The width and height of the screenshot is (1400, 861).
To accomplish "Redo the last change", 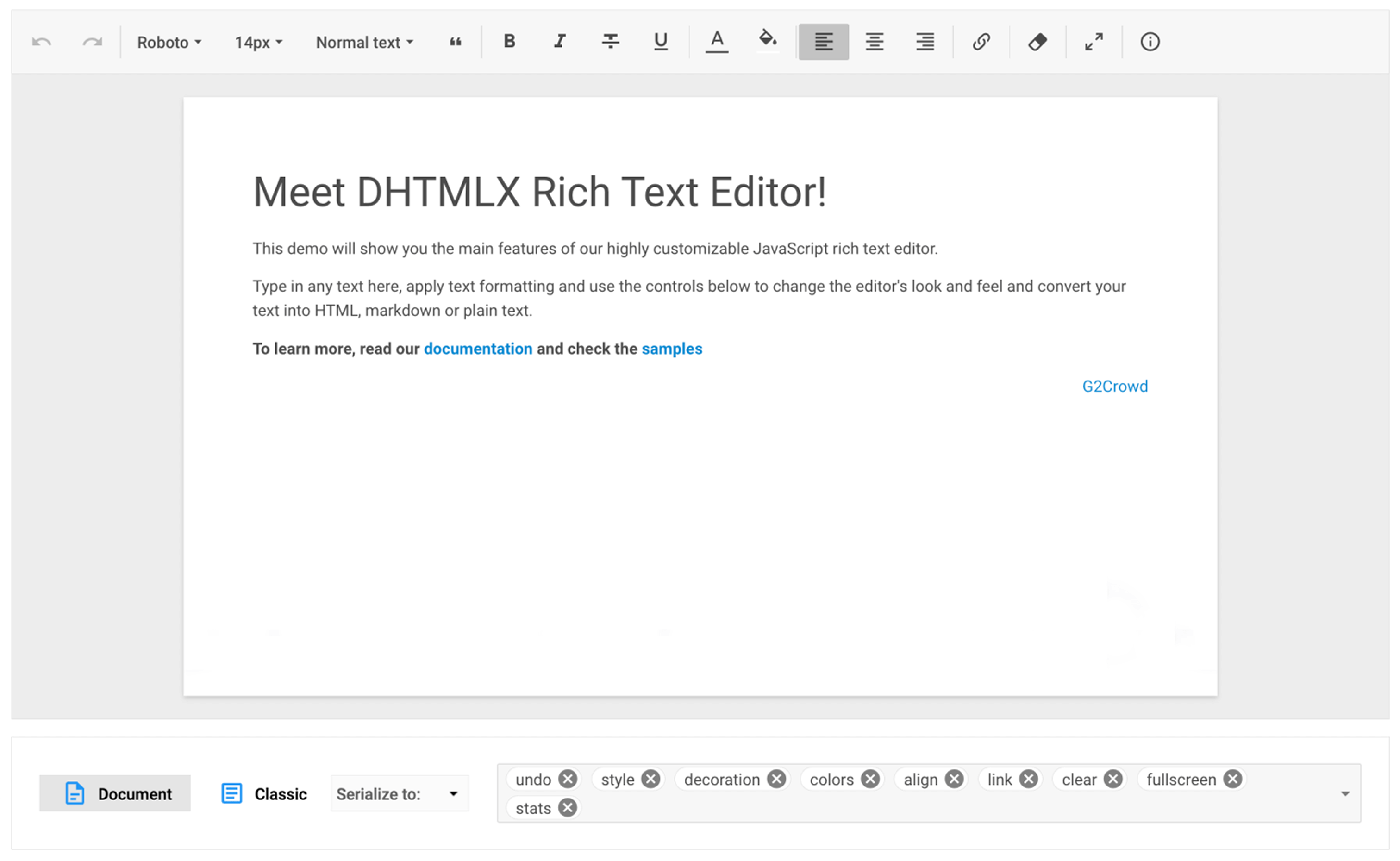I will tap(91, 41).
